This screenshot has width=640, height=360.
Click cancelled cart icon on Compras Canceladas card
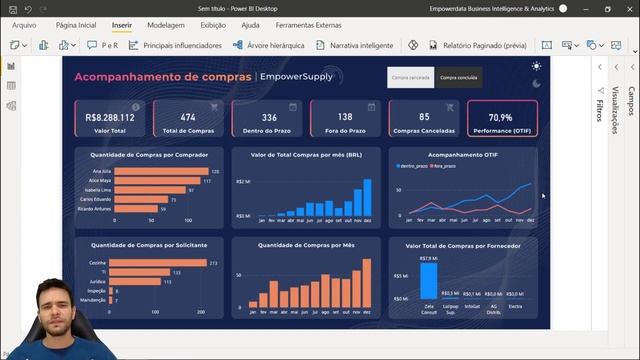click(x=450, y=107)
